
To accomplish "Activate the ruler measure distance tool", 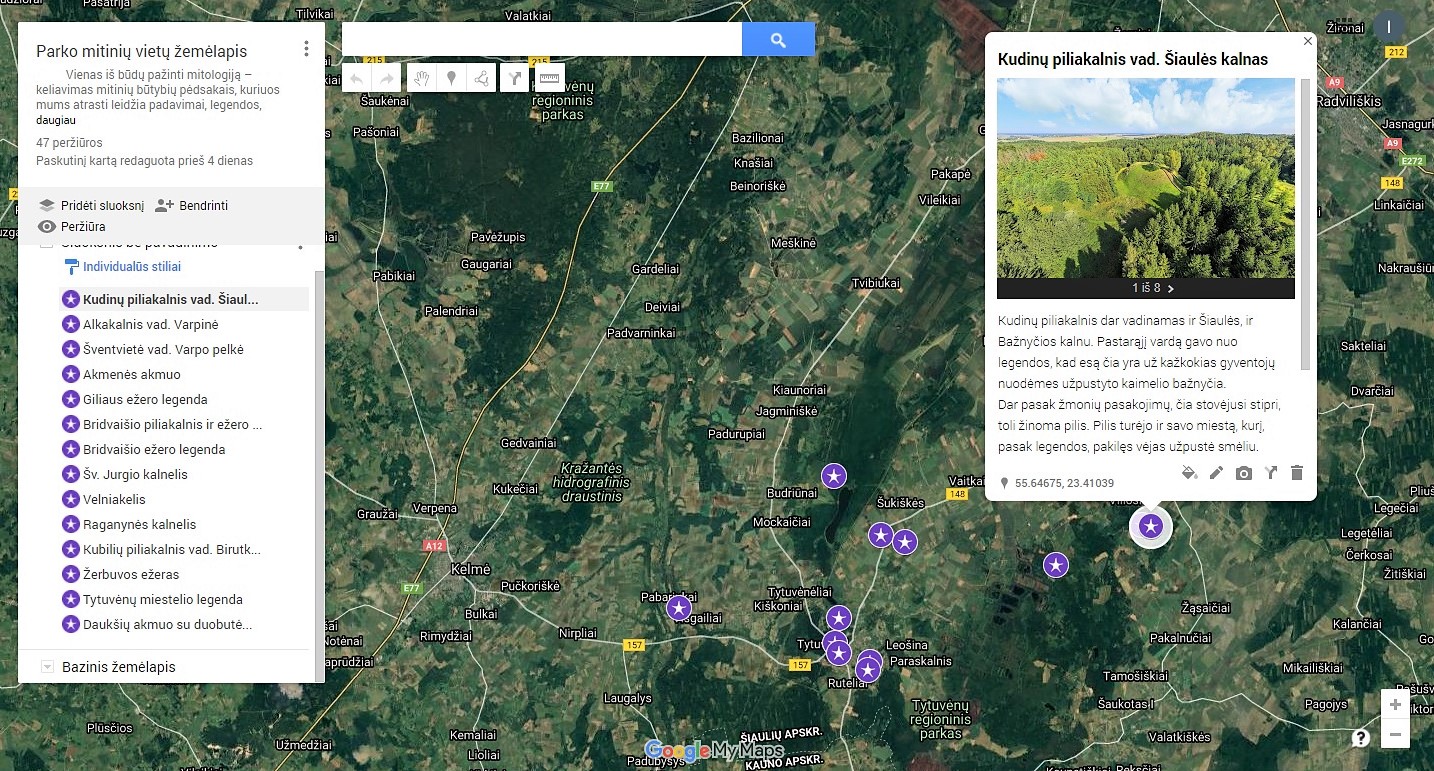I will pos(549,78).
